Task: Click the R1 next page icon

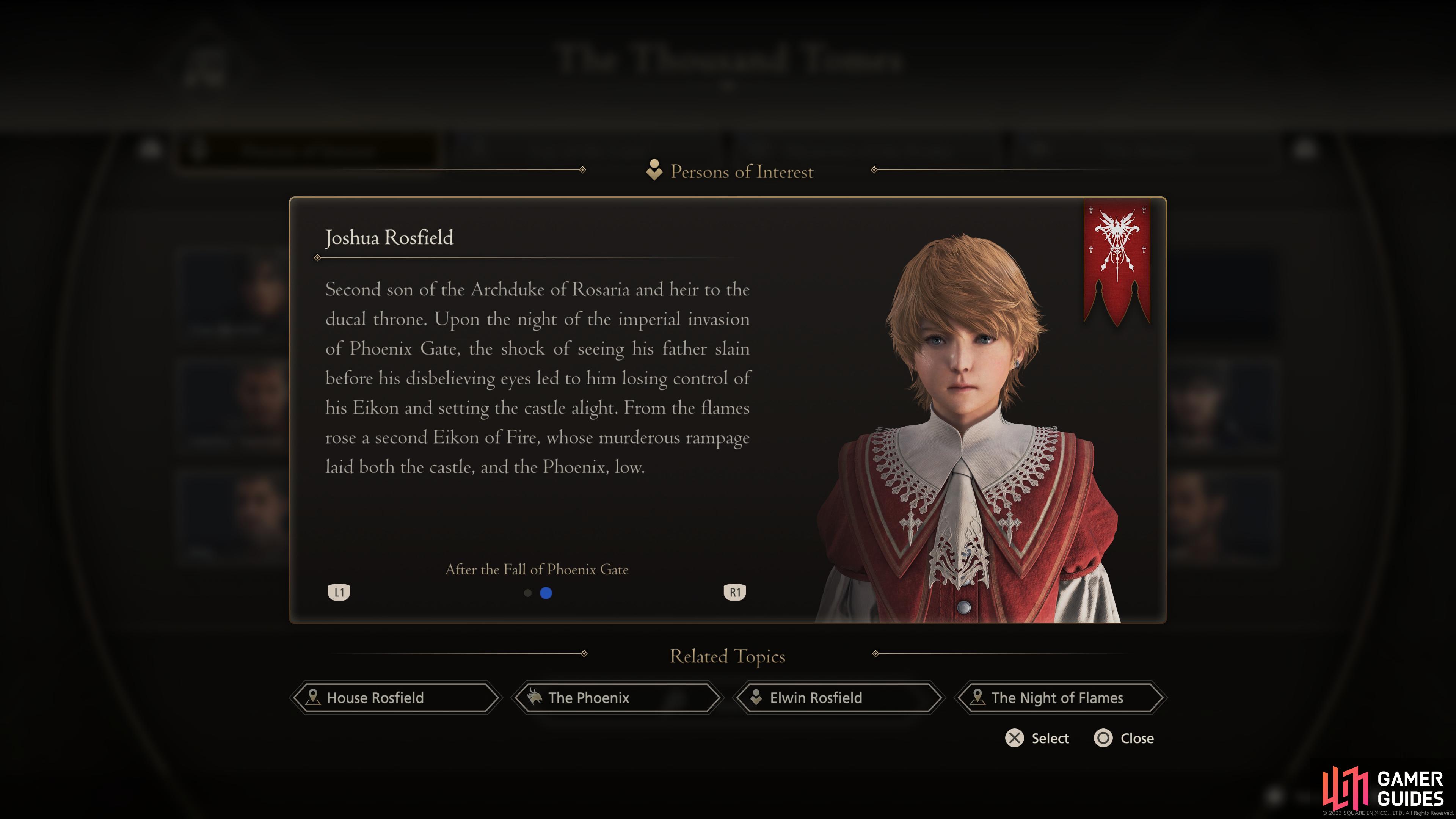Action: [x=735, y=592]
